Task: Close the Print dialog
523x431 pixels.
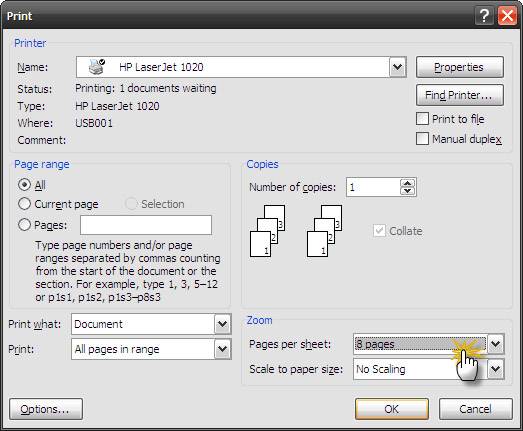Action: (507, 16)
